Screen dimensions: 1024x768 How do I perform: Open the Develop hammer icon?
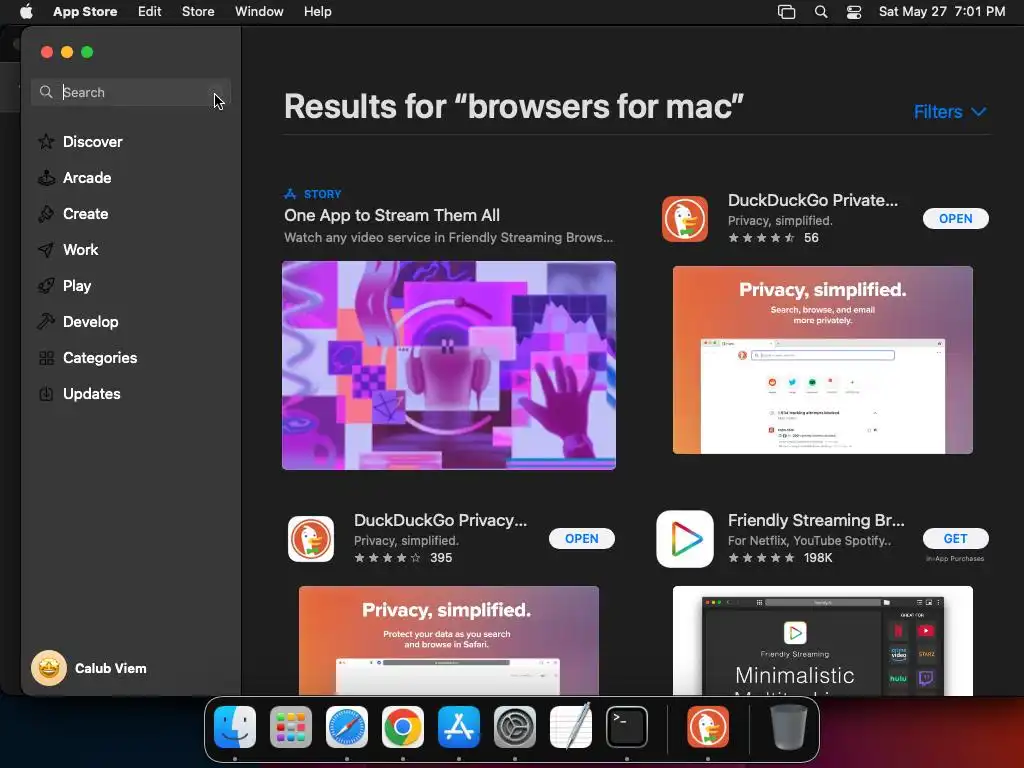46,321
